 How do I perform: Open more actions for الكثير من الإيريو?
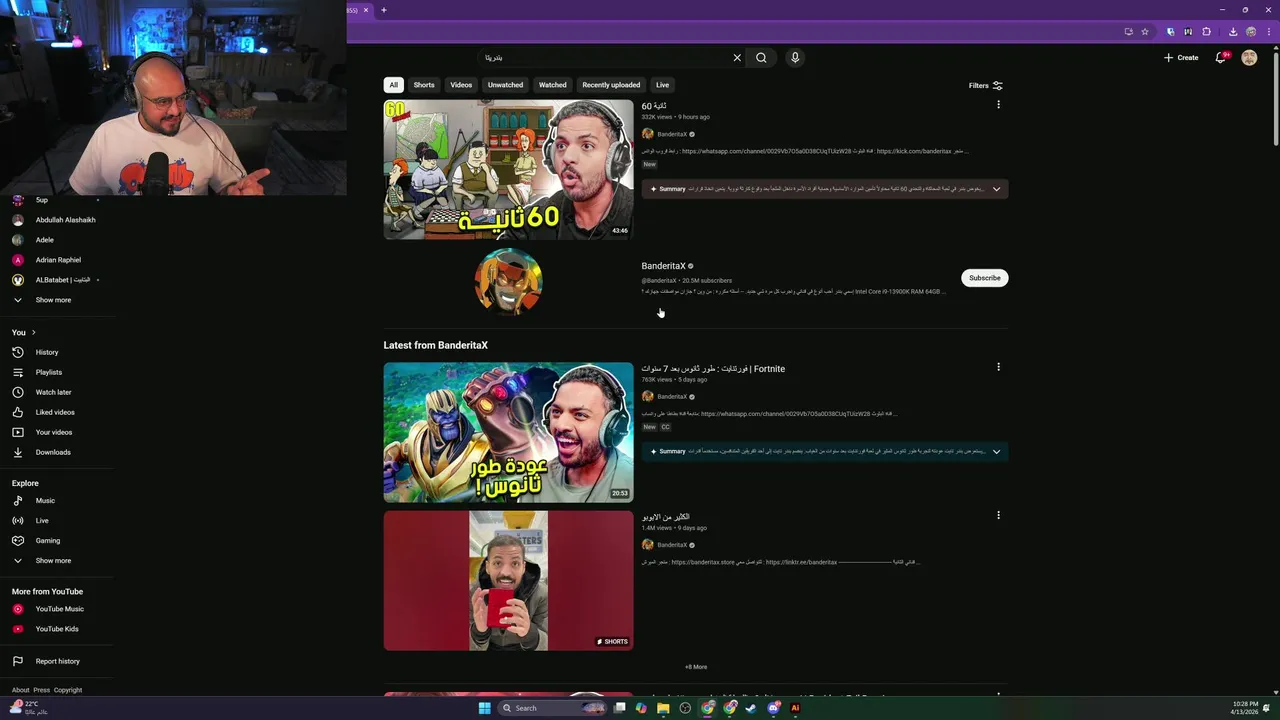tap(998, 515)
